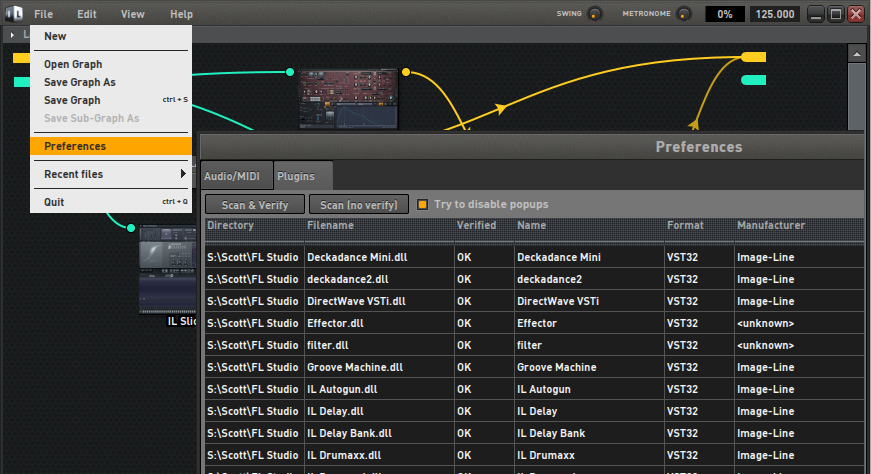Click the 125.000 tempo field
The height and width of the screenshot is (474, 871).
(x=775, y=14)
